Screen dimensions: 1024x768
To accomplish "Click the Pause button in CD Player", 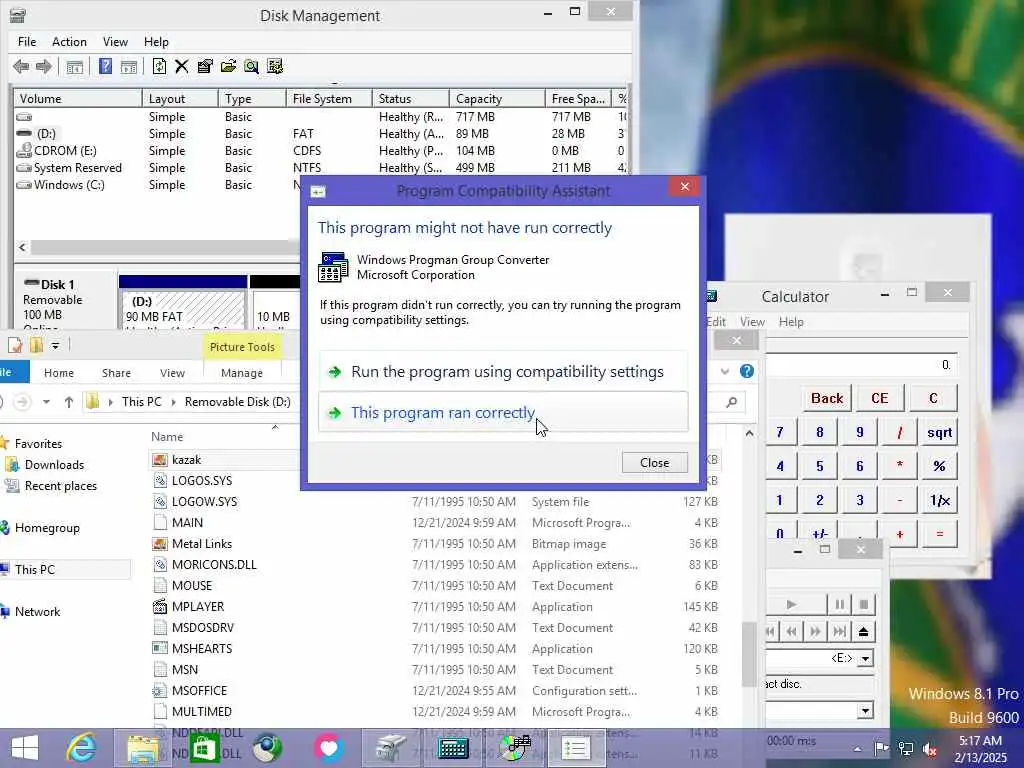I will click(x=839, y=605).
